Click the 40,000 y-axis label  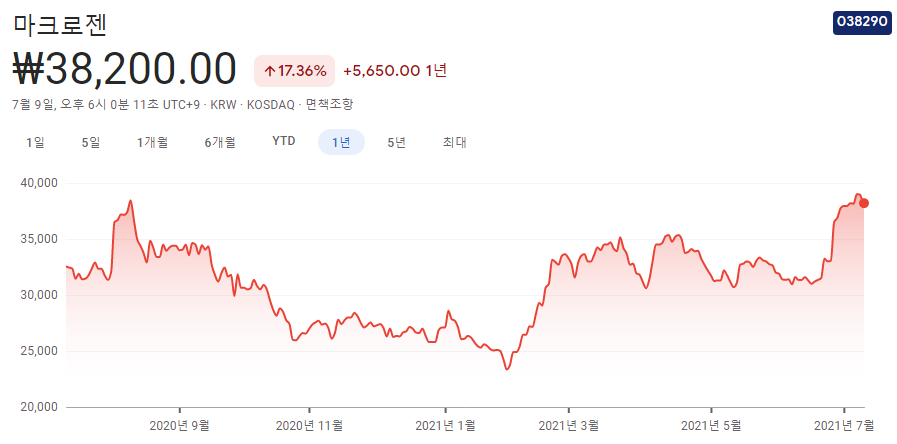pyautogui.click(x=39, y=183)
